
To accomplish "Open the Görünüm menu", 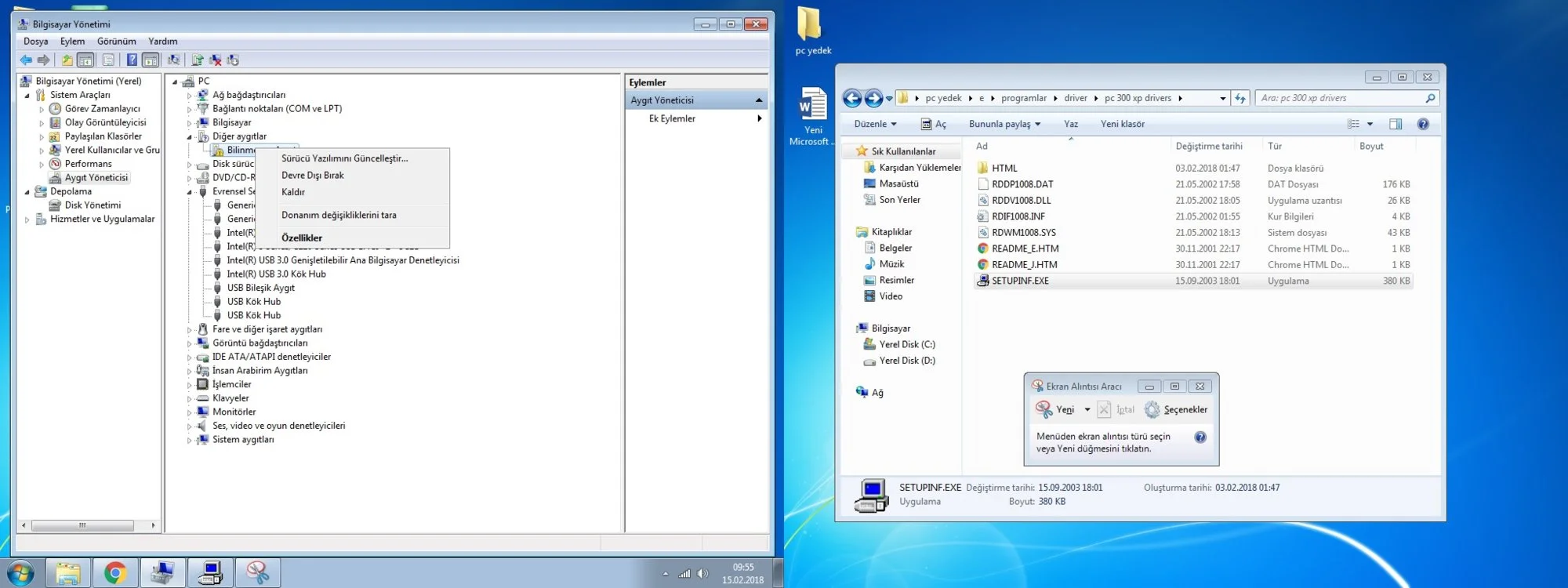I will coord(116,42).
